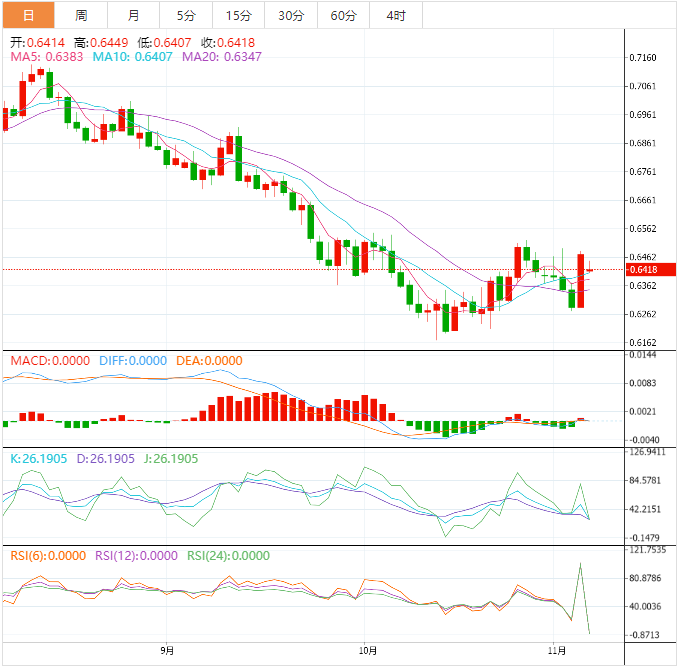Click the 0.7160 price axis label
This screenshot has width=680, height=667.
pyautogui.click(x=643, y=58)
